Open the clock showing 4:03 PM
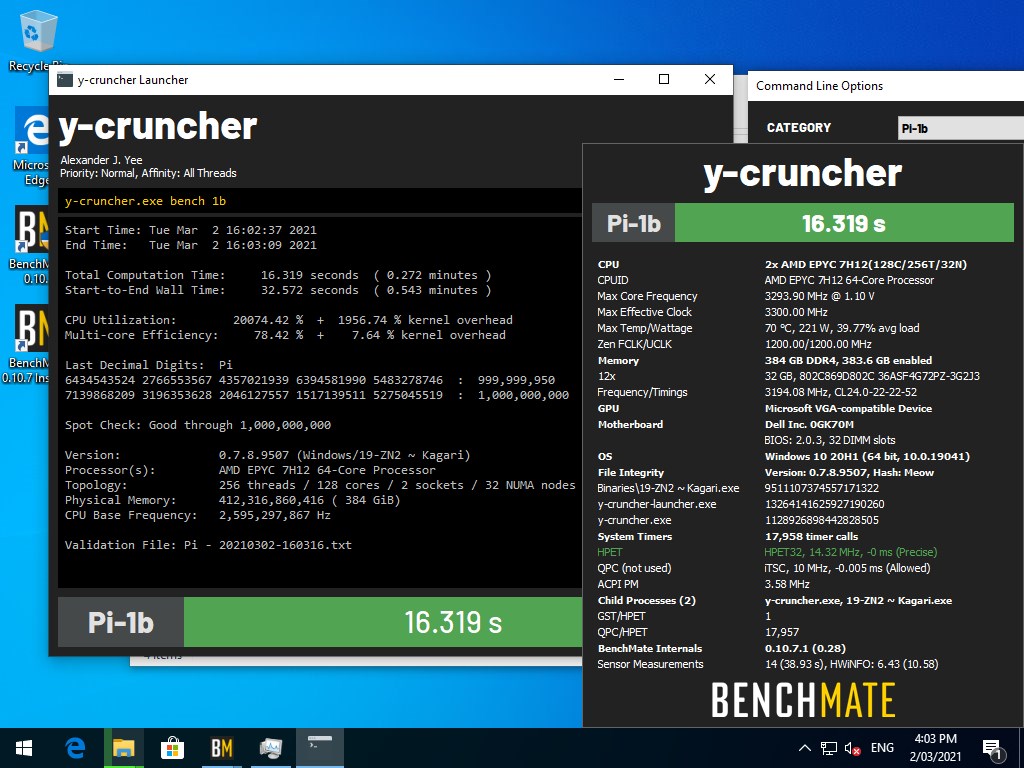Viewport: 1024px width, 768px height. pos(935,748)
